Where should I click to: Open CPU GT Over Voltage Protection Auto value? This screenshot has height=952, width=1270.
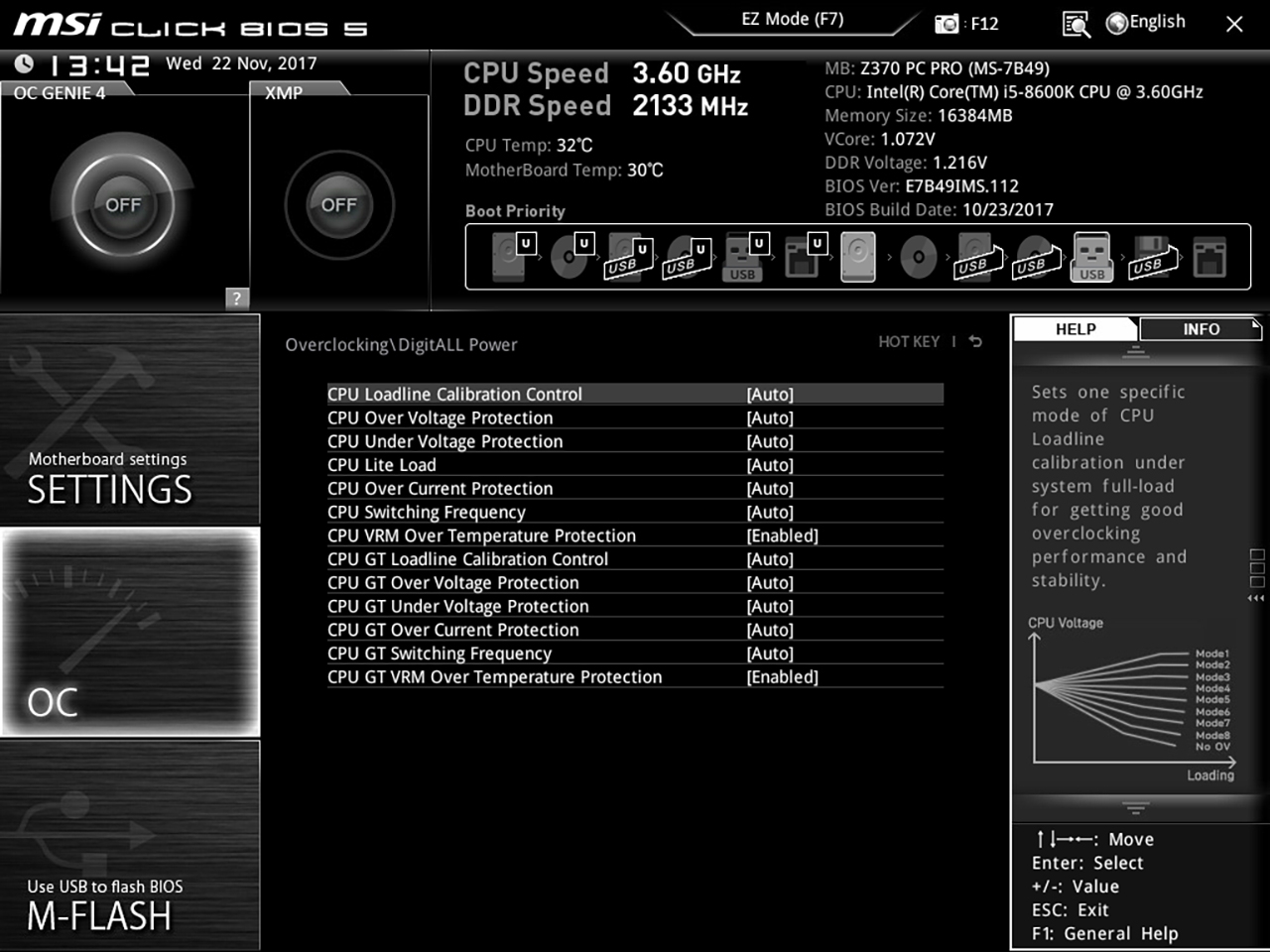[770, 583]
